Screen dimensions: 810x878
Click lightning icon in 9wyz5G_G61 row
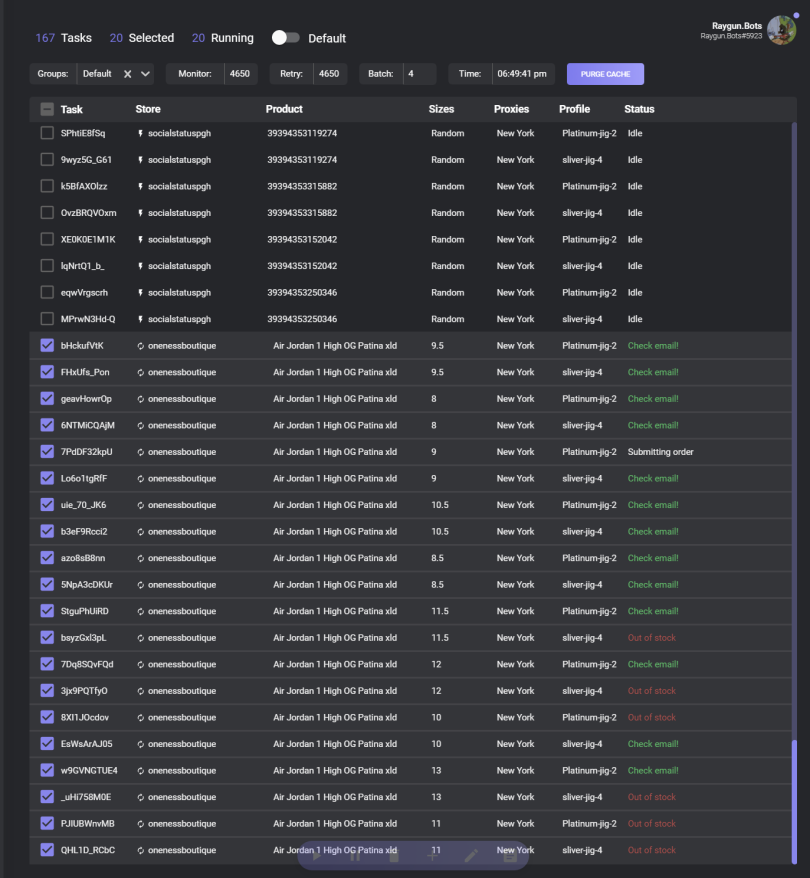point(141,160)
